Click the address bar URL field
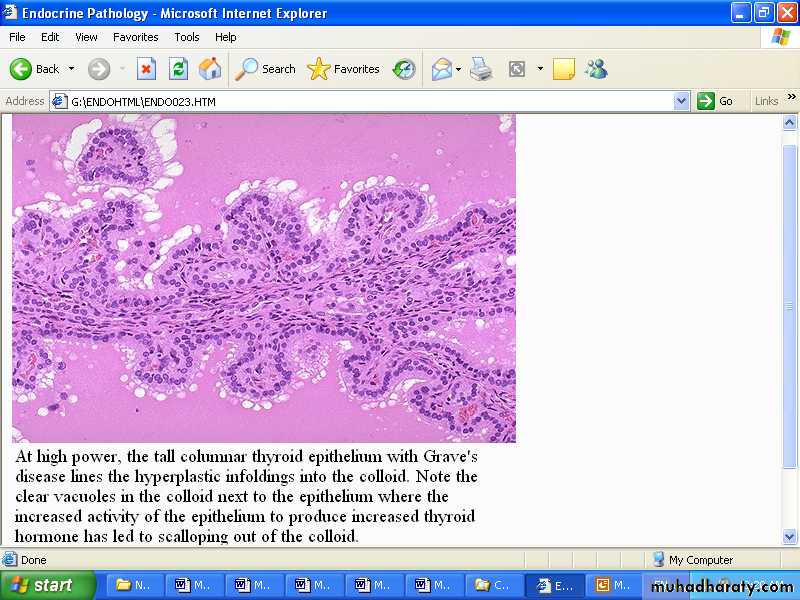Viewport: 800px width, 600px height. coord(370,101)
